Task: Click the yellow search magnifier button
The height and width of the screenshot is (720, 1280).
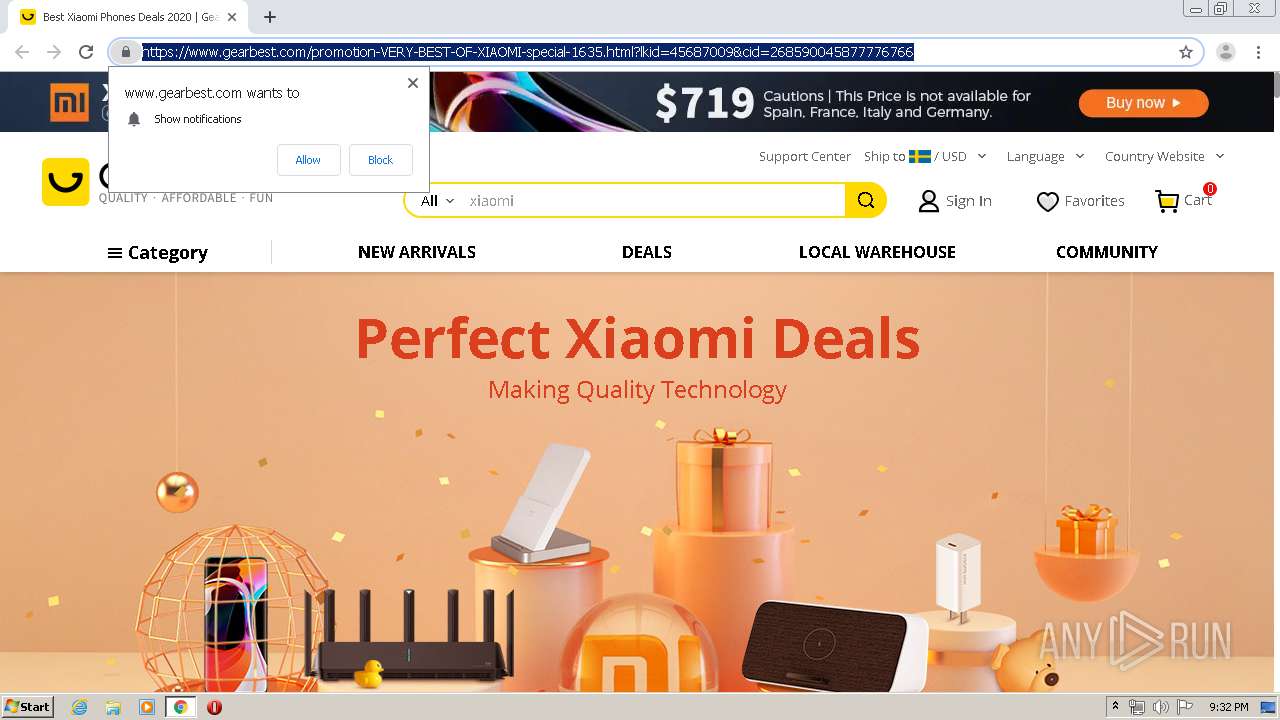Action: pos(865,200)
